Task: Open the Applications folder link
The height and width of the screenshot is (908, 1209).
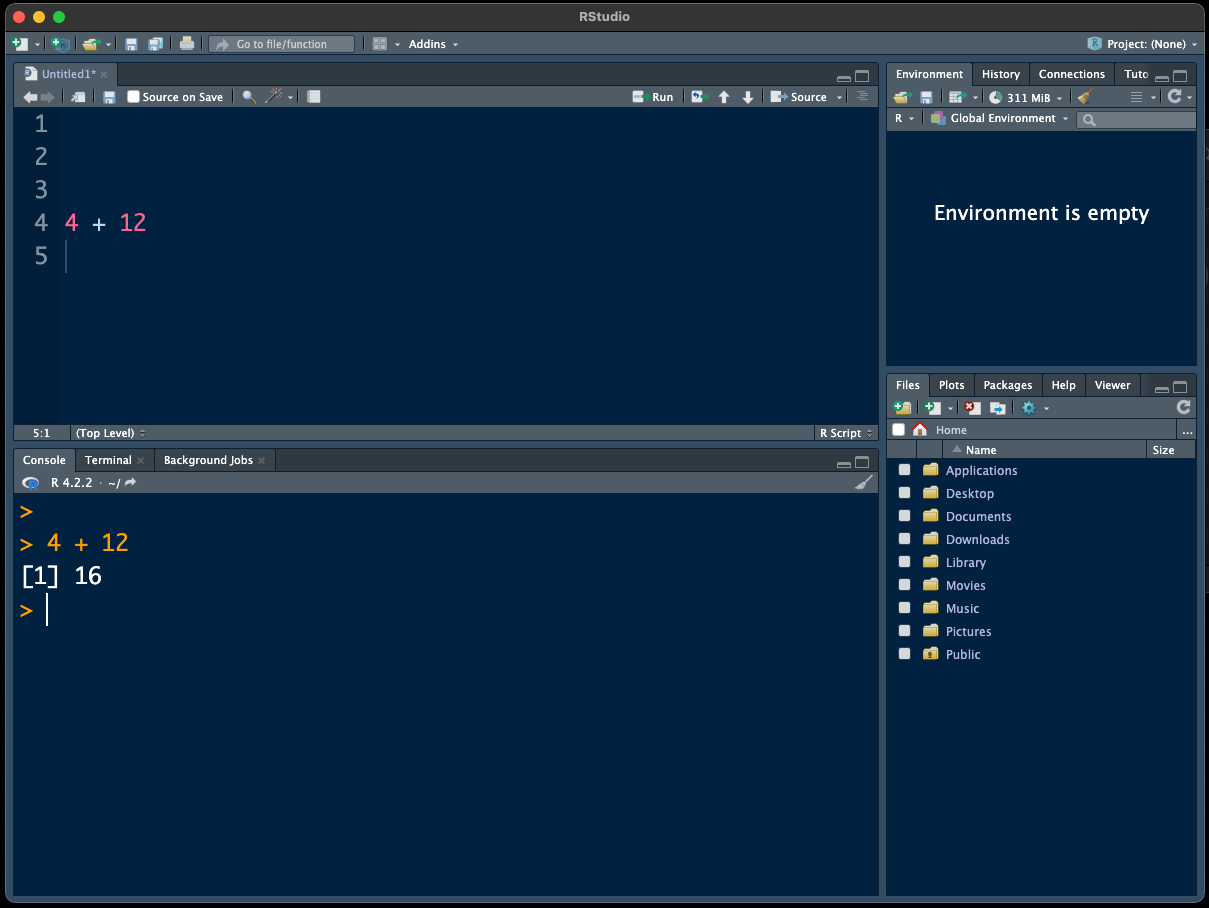Action: tap(981, 471)
